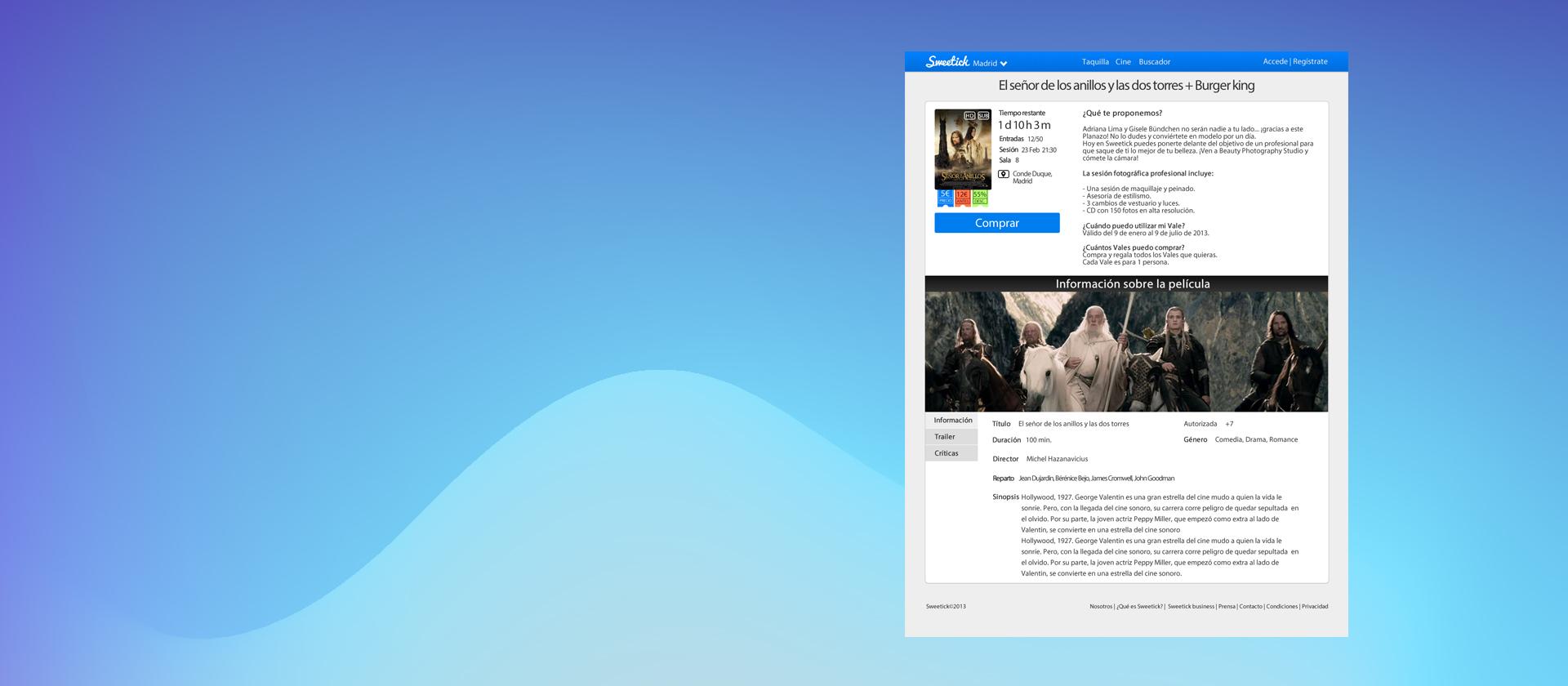The image size is (1568, 686).
Task: Click the movie poster thumbnail
Action: 963,149
